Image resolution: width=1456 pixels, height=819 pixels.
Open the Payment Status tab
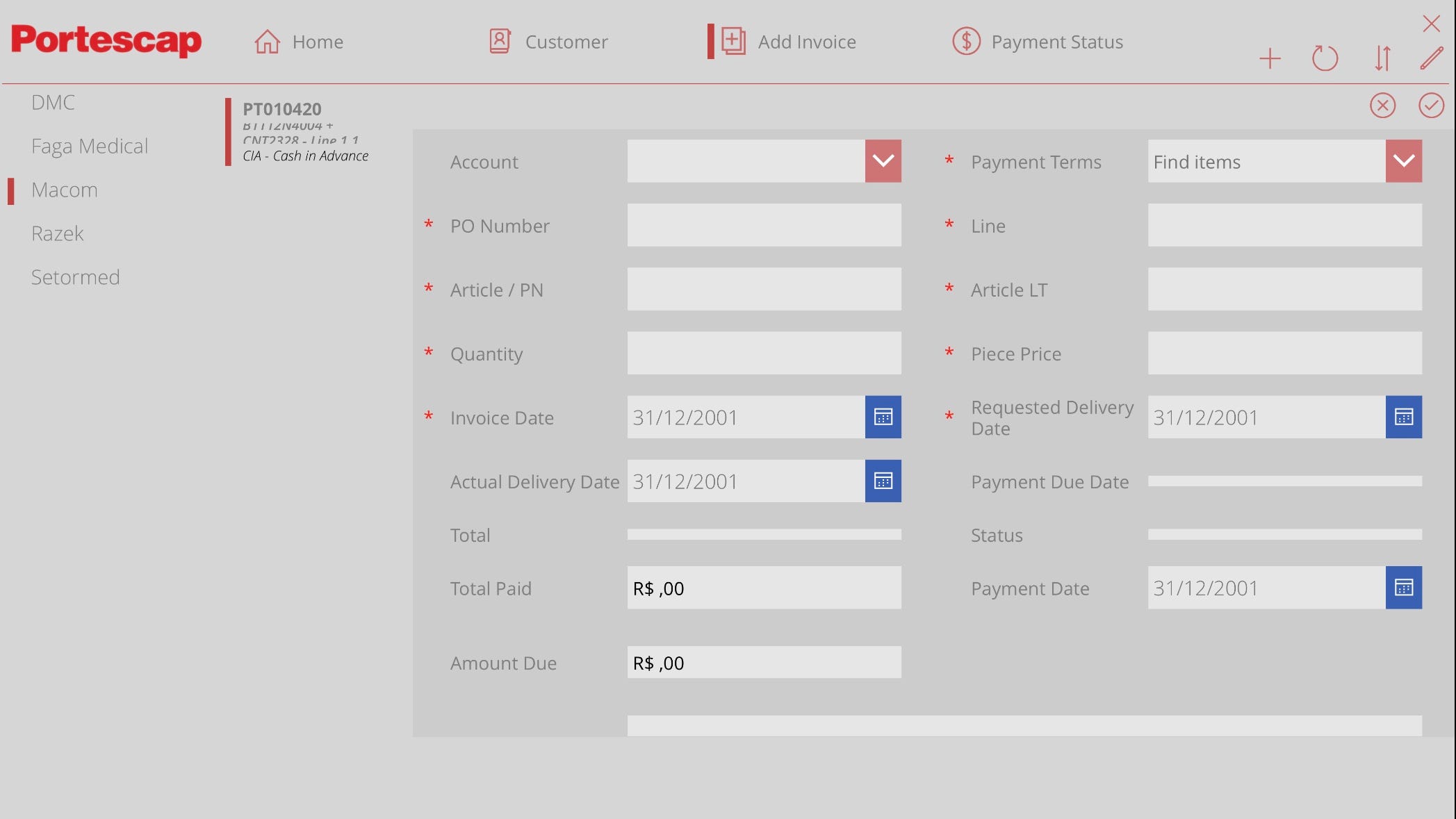(x=1038, y=42)
